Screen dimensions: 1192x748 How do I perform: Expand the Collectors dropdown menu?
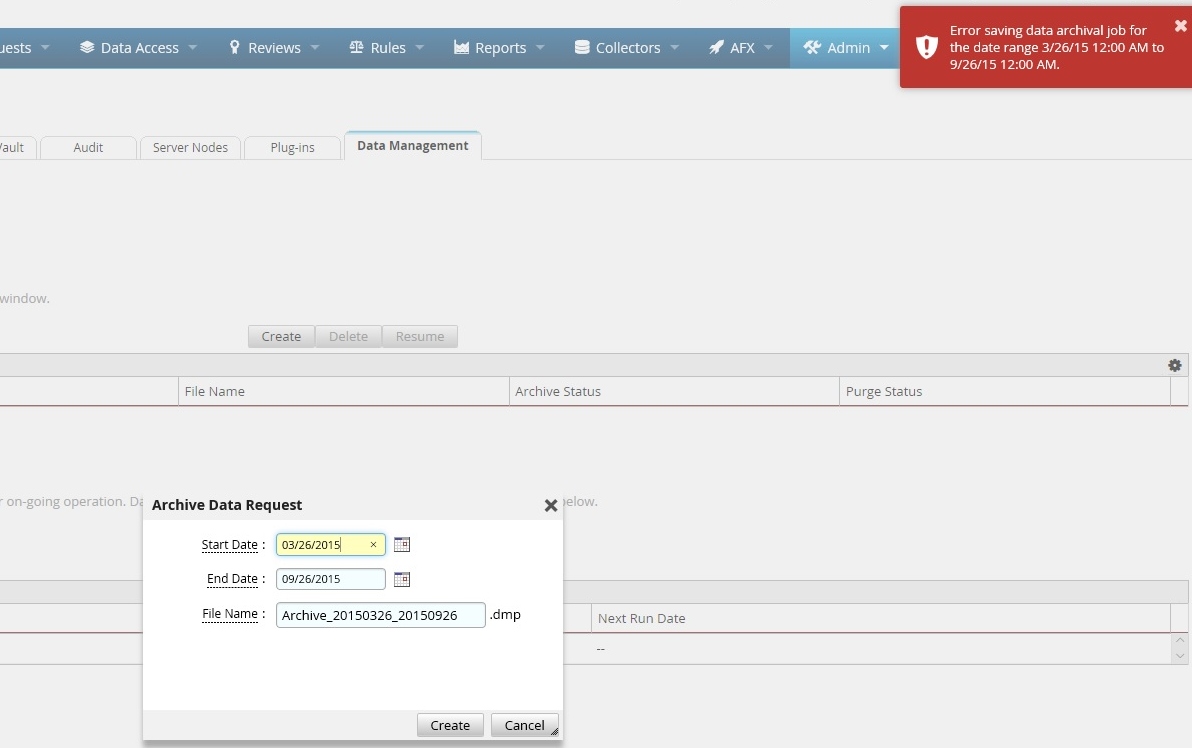point(627,48)
